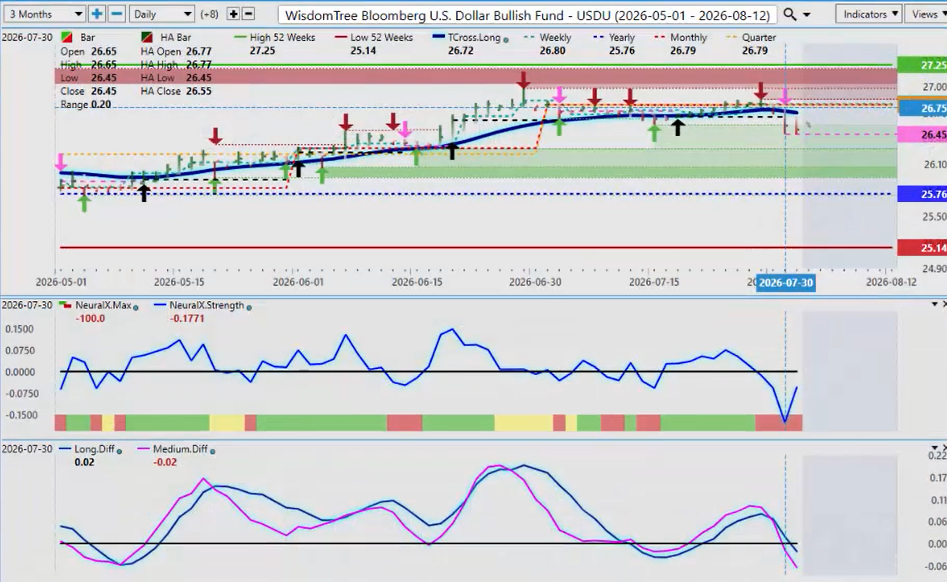Decrease forecast bars with black minus button
This screenshot has height=582, width=947.
(248, 14)
